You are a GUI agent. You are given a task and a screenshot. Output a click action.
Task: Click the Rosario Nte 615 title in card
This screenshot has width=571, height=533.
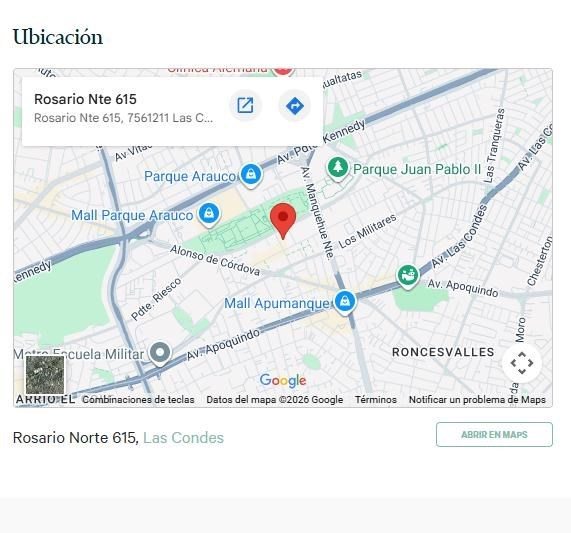pos(85,99)
